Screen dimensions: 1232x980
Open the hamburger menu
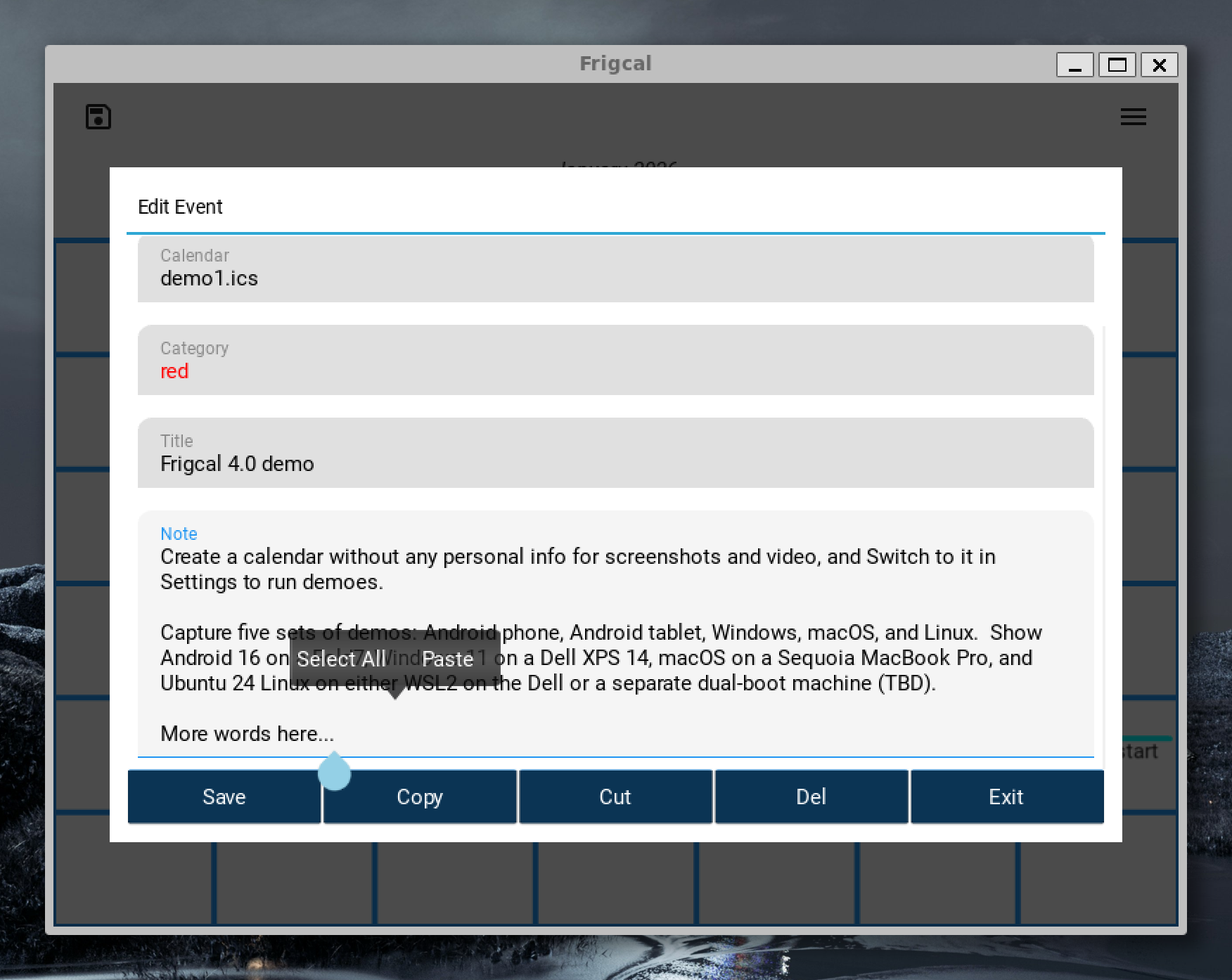pos(1133,117)
